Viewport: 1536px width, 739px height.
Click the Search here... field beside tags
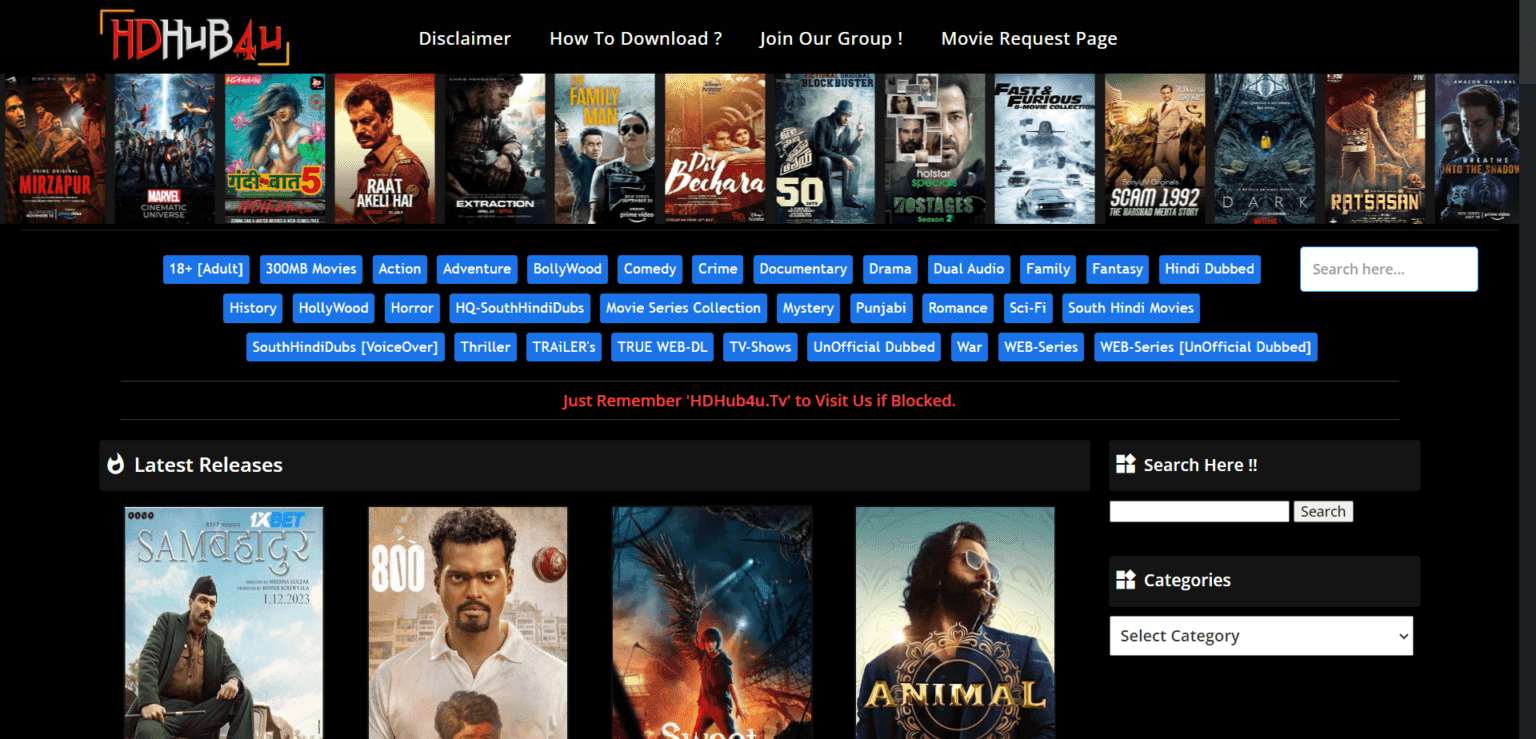click(1389, 269)
